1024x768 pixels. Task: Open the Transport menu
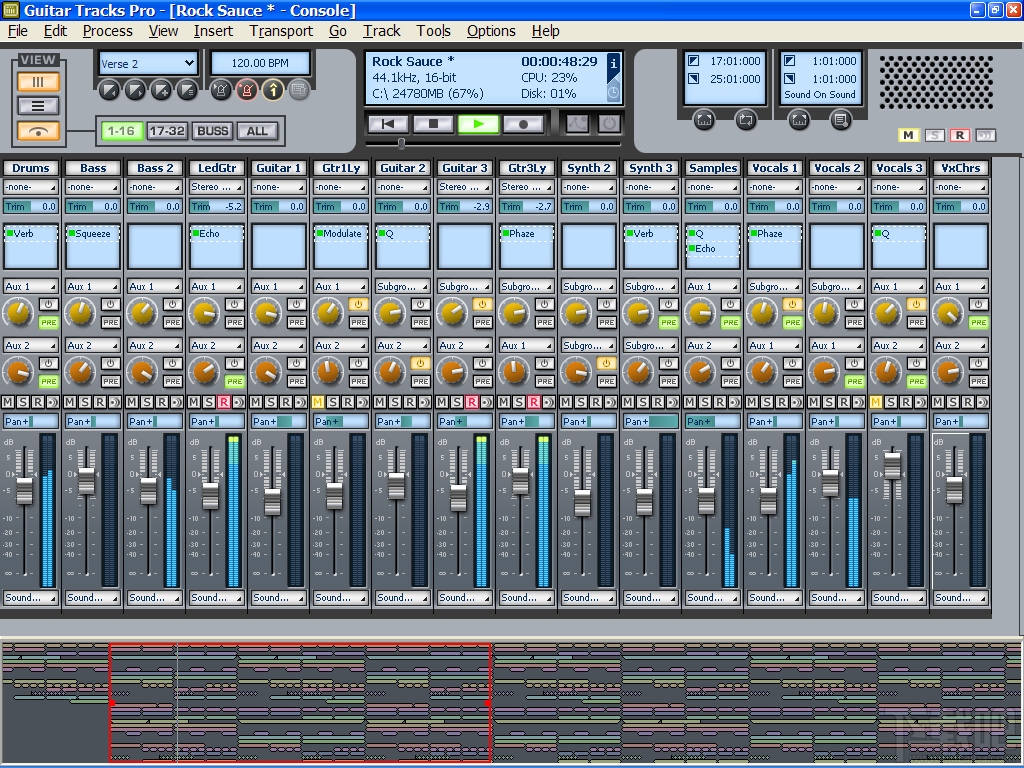[x=281, y=31]
